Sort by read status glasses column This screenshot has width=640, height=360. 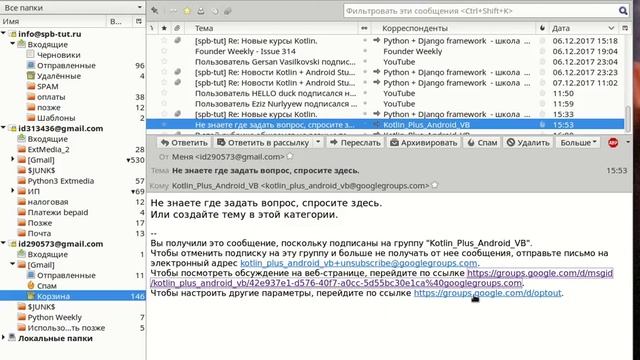(364, 28)
